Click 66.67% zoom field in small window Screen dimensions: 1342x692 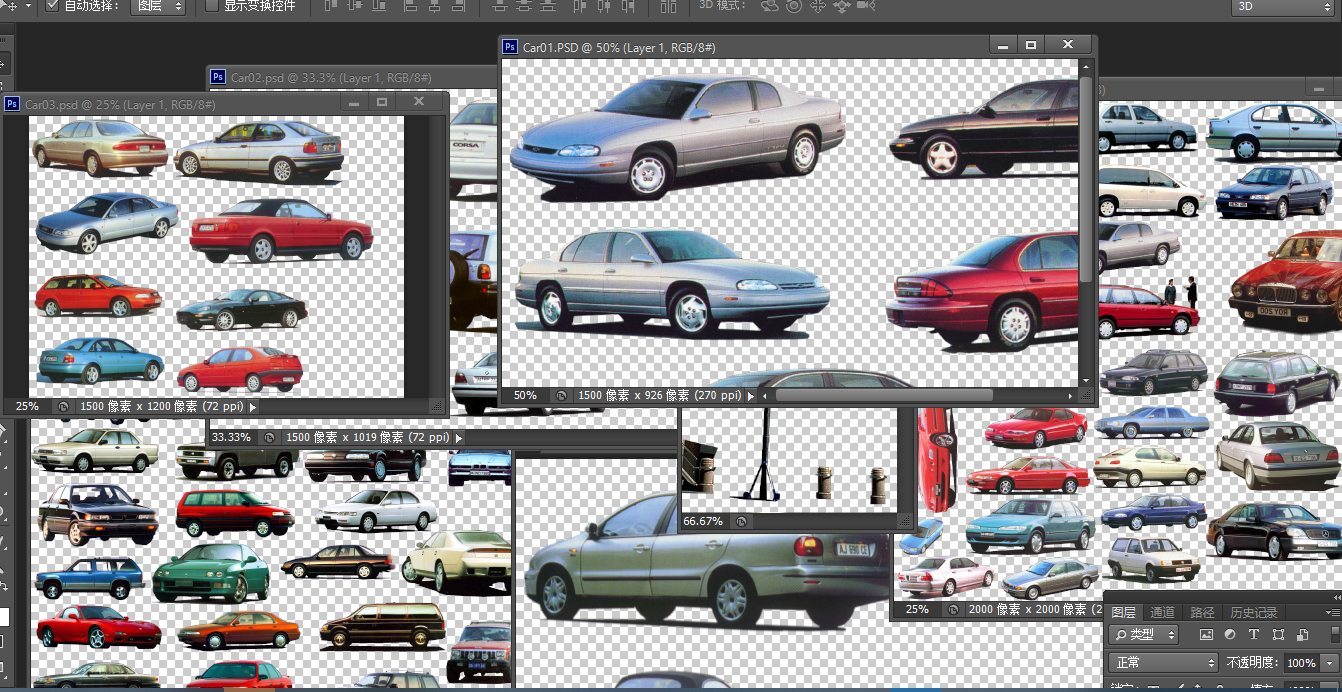(x=703, y=521)
